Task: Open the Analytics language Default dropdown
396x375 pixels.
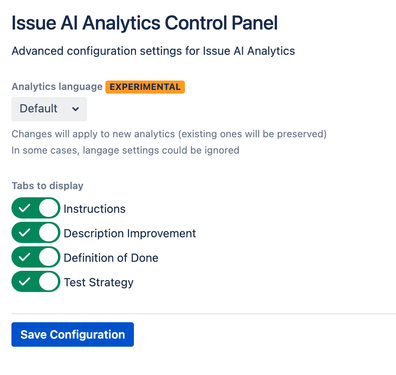Action: click(x=49, y=109)
